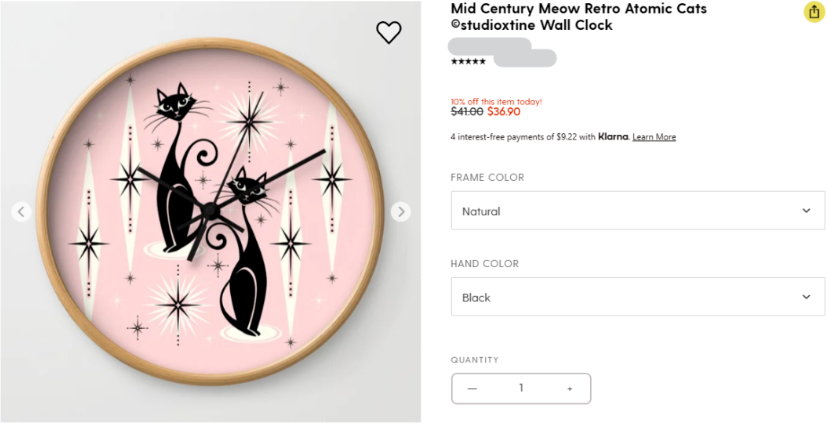This screenshot has width=828, height=425.
Task: Increase quantity with the plus button
Action: 570,388
